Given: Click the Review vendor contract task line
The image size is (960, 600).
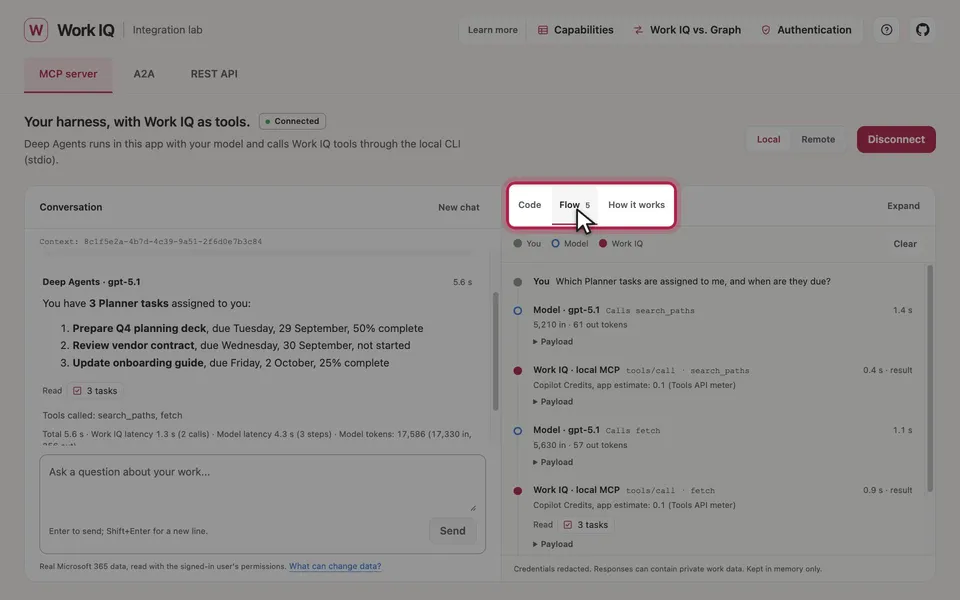Looking at the screenshot, I should [x=241, y=346].
